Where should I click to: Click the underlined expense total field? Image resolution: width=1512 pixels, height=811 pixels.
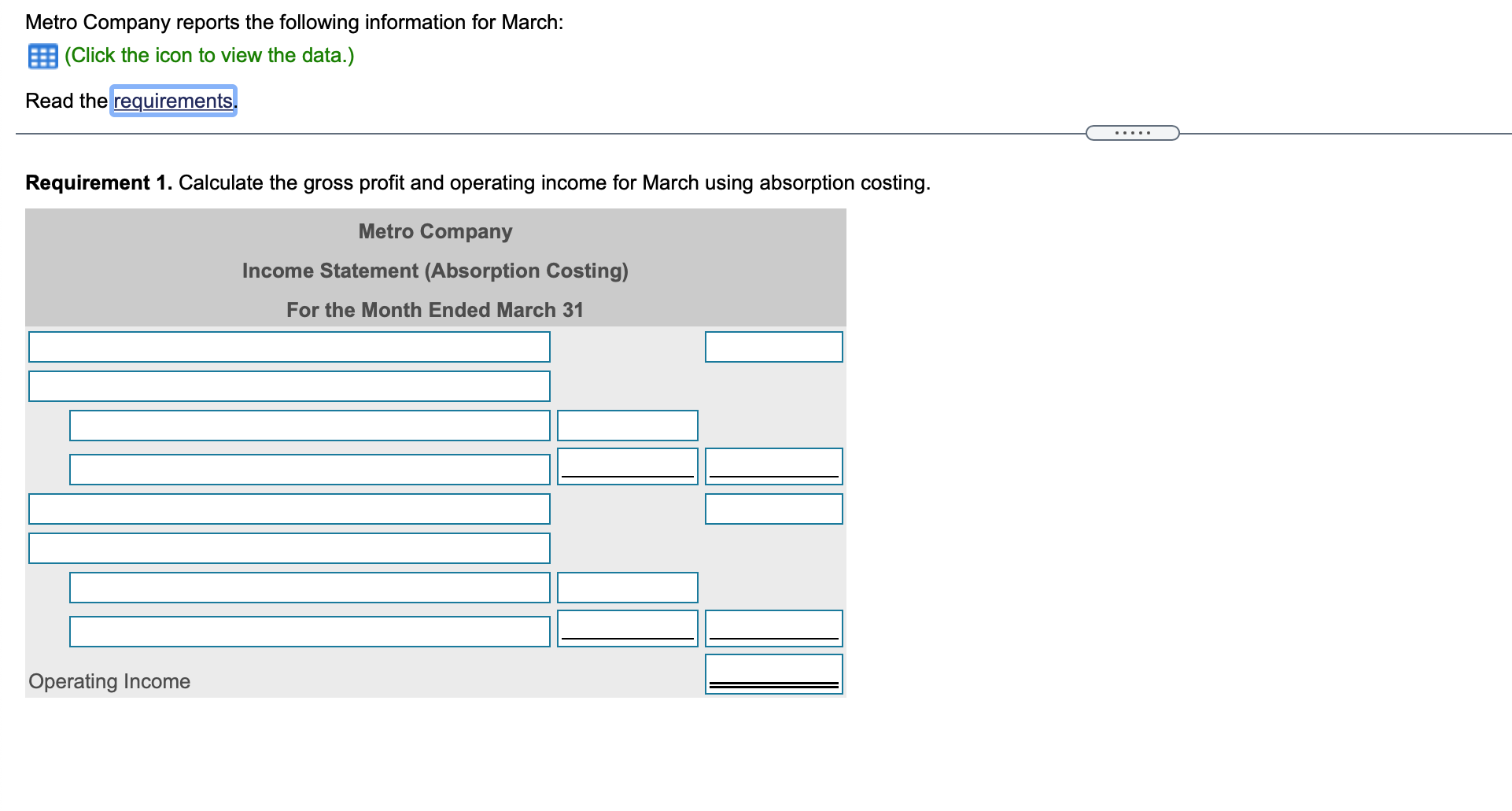point(627,628)
